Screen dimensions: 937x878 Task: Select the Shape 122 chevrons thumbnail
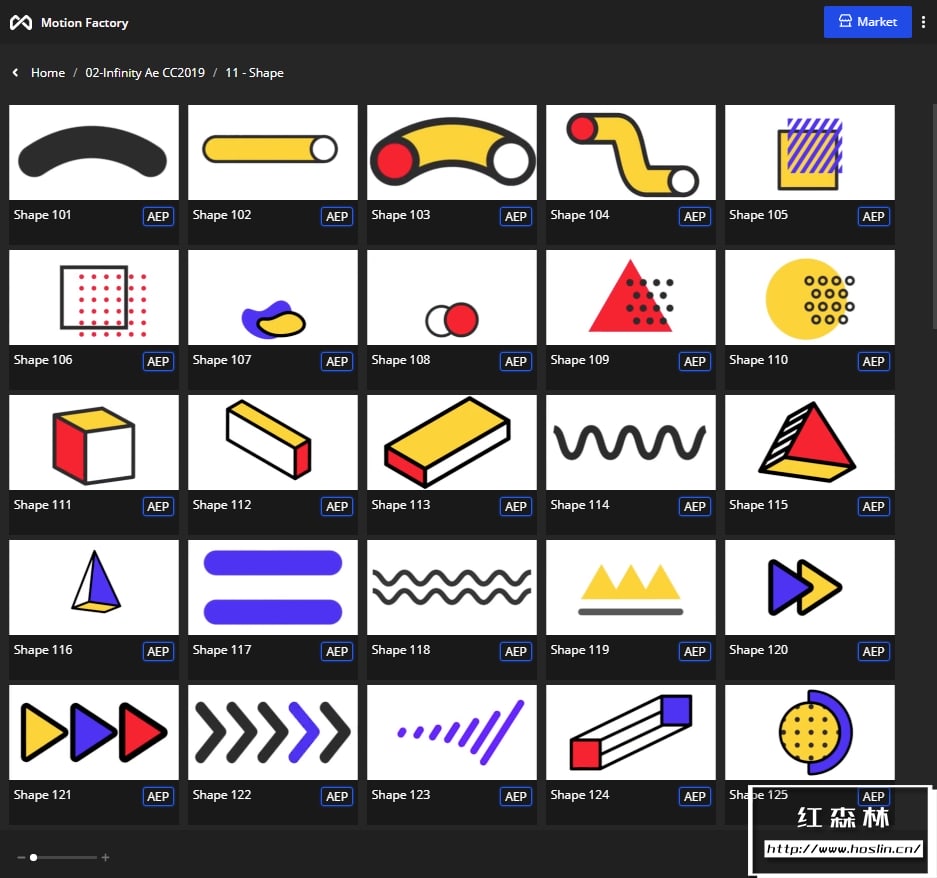click(272, 732)
